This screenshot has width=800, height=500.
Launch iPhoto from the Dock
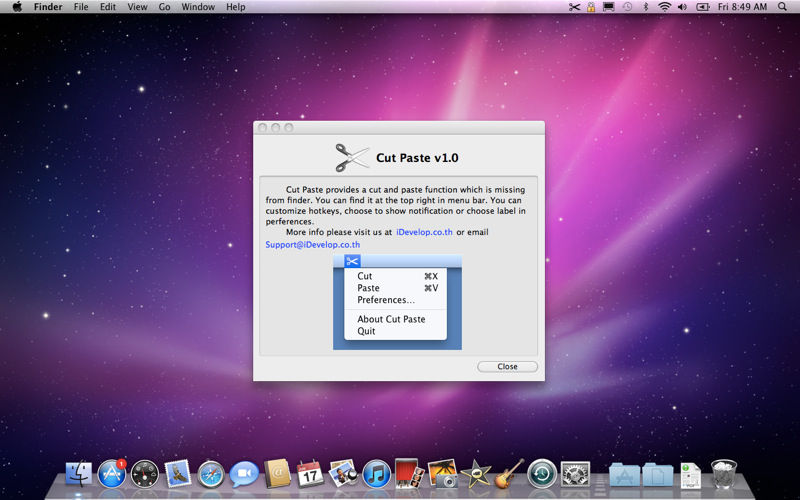point(442,473)
